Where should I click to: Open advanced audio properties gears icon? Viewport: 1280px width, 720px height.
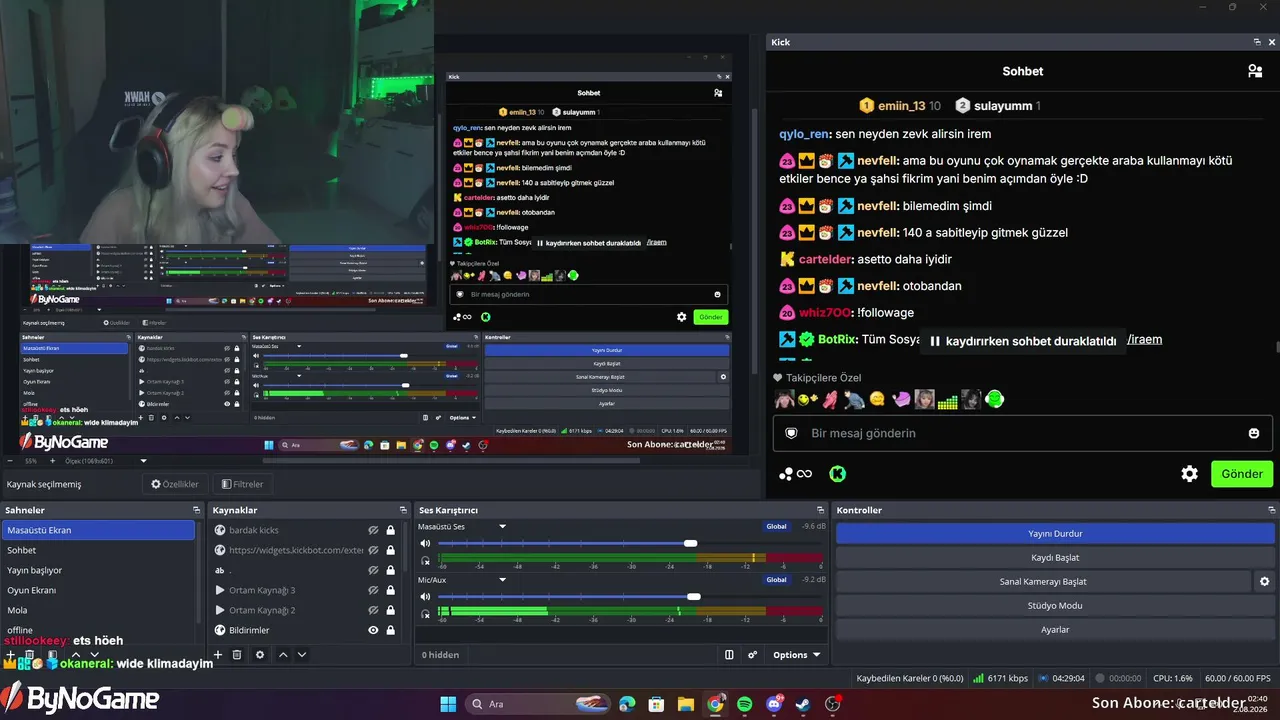753,655
